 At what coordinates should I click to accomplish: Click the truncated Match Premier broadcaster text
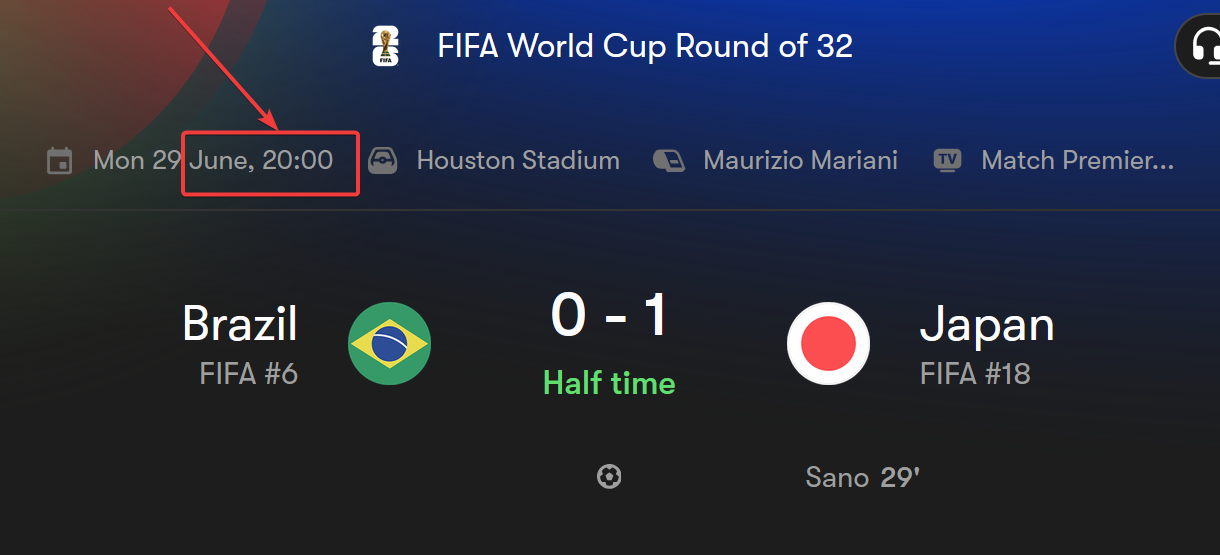point(1078,160)
